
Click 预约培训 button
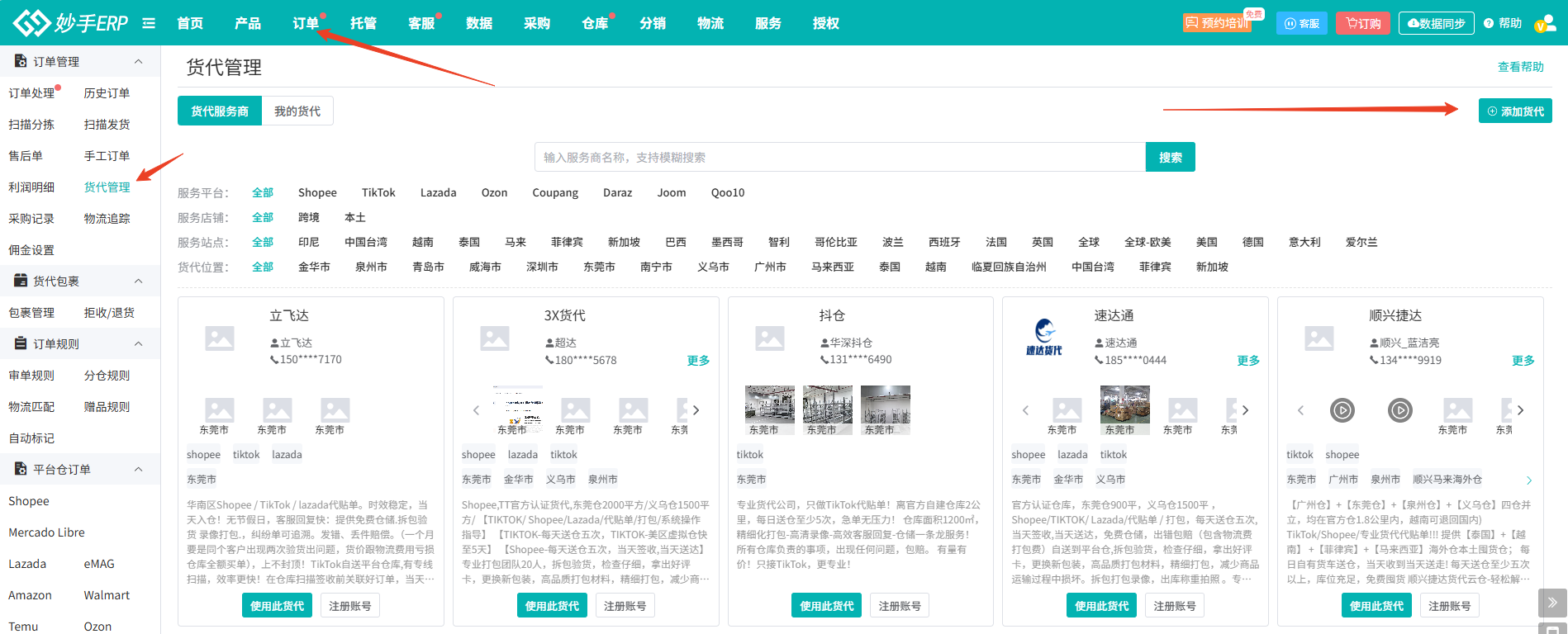pyautogui.click(x=1217, y=23)
